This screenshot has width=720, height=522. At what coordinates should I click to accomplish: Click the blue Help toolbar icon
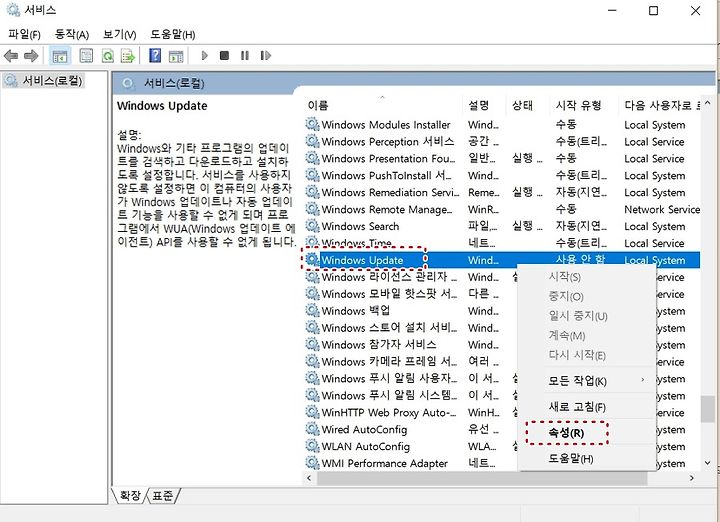point(155,56)
